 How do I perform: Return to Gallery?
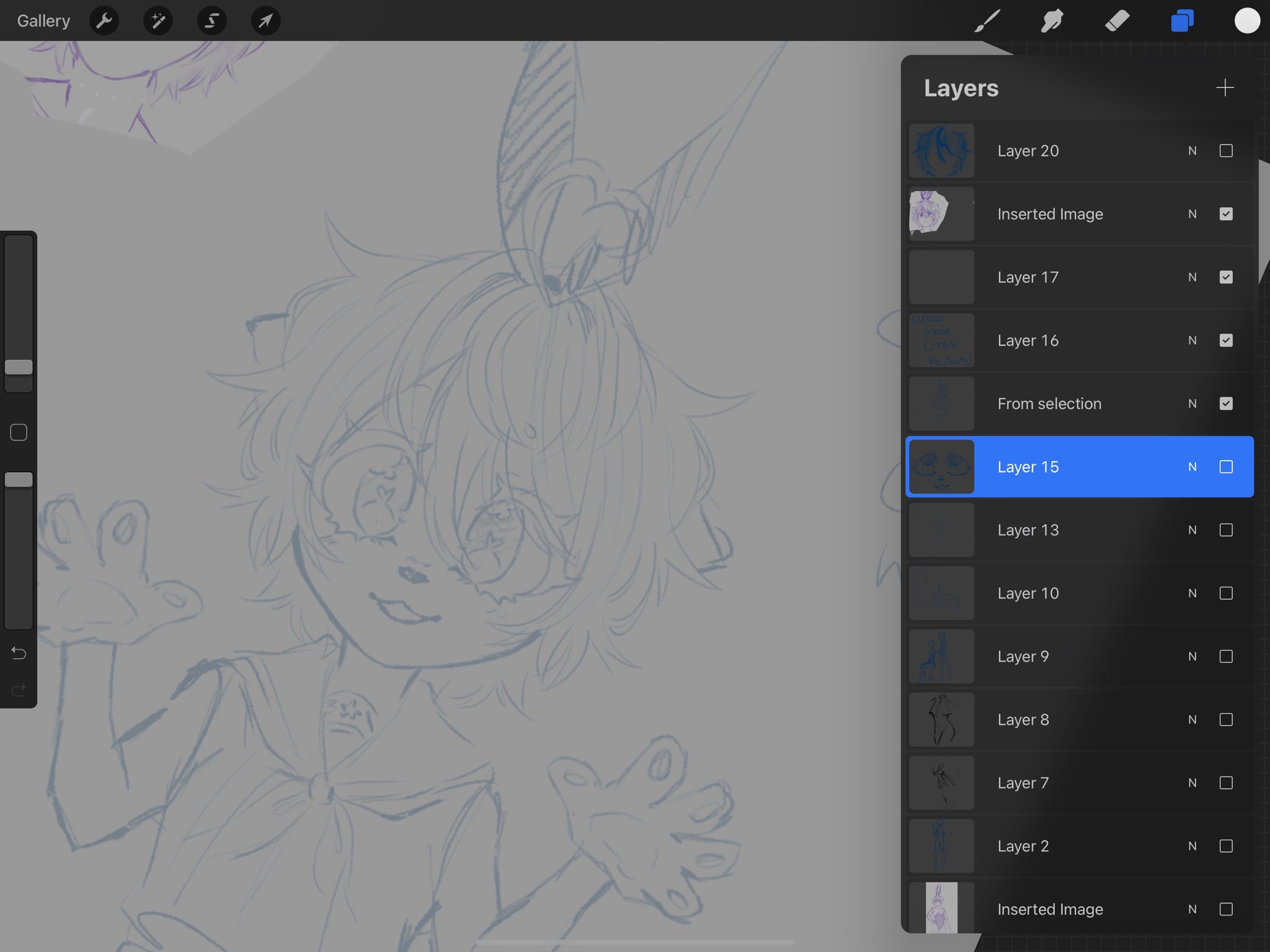click(43, 21)
